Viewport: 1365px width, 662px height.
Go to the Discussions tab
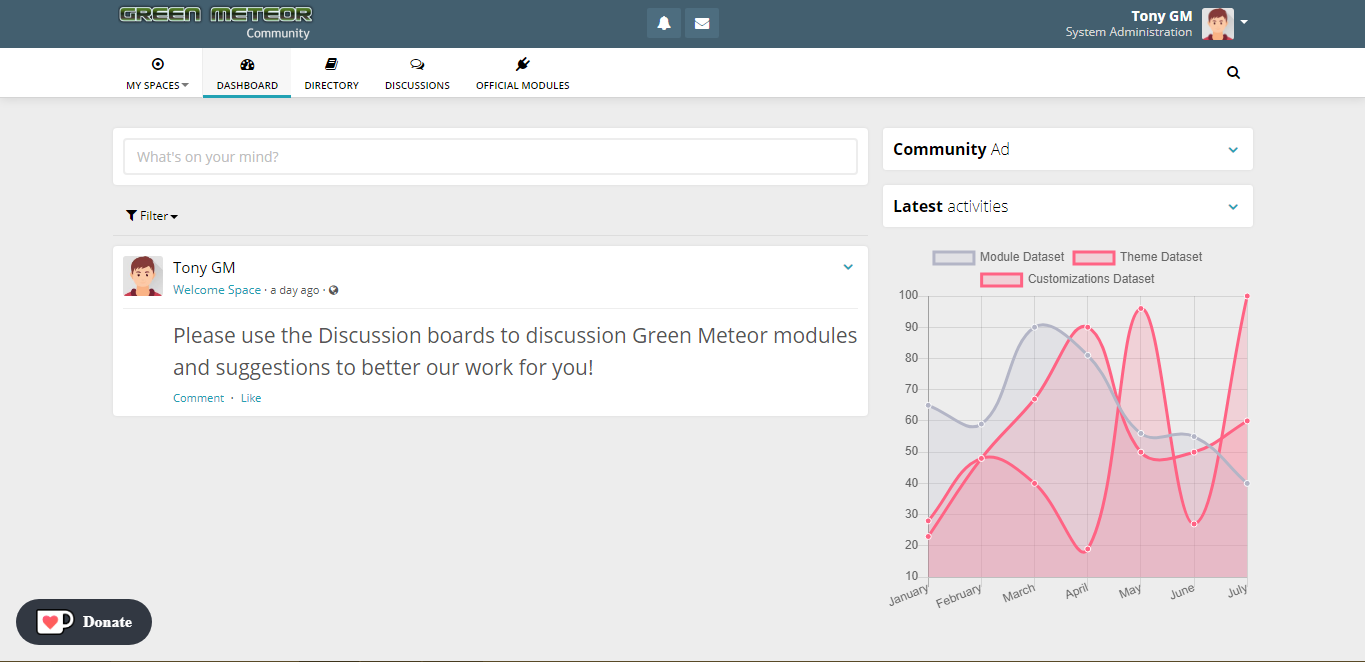point(417,74)
